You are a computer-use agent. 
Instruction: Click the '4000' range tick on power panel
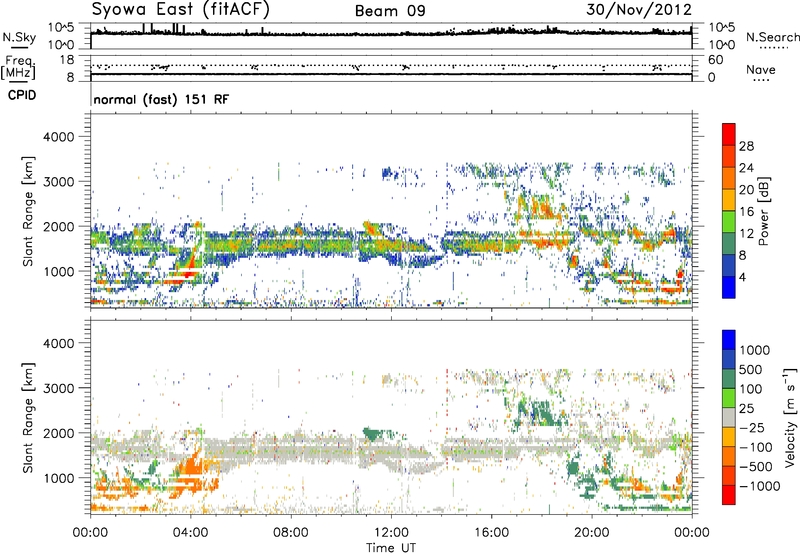pos(58,137)
